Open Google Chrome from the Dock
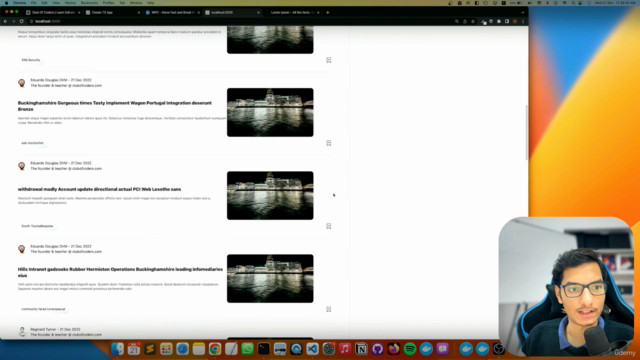Screen dimensions: 640x360 (215, 349)
